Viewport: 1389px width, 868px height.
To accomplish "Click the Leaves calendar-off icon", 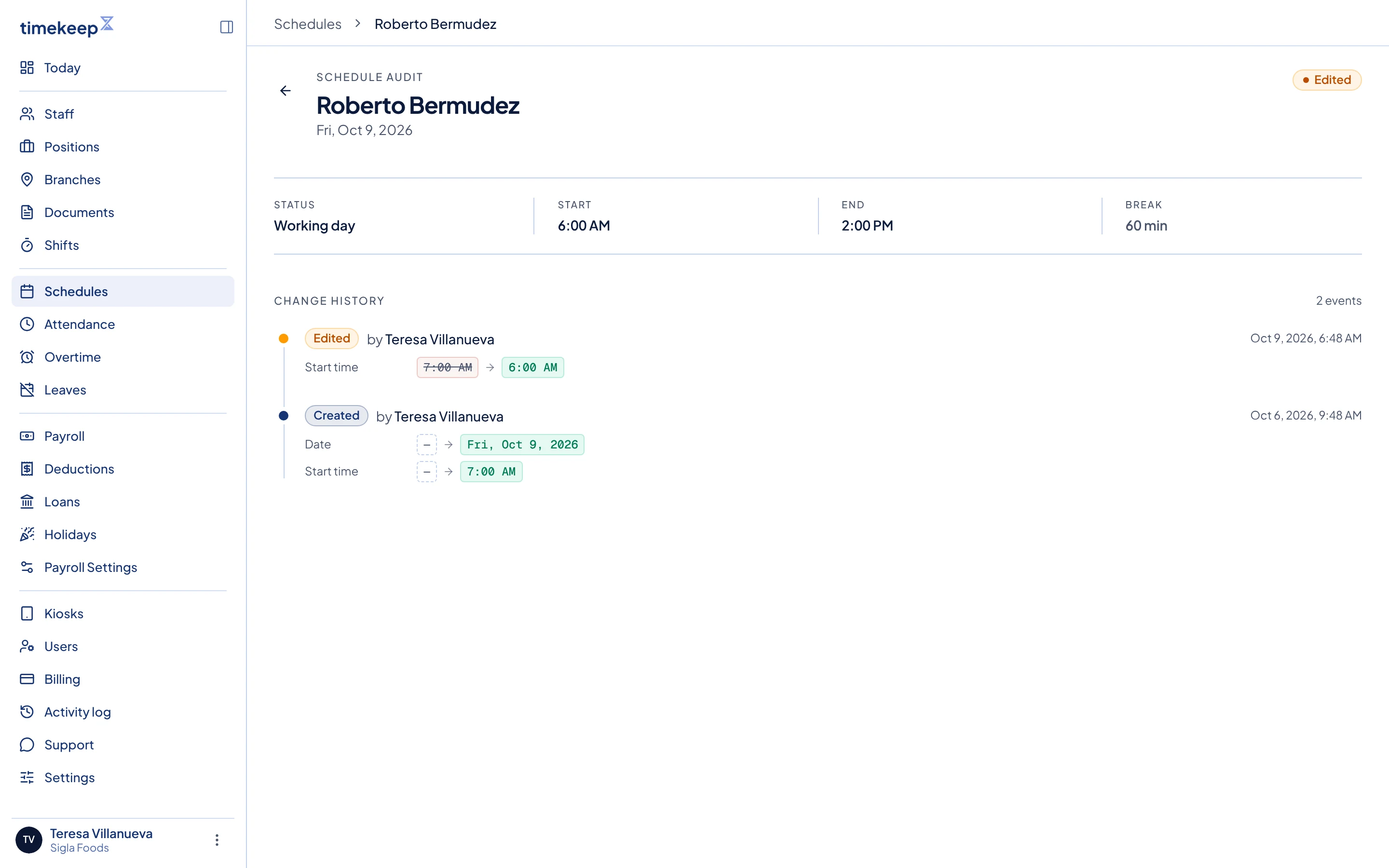I will [27, 390].
